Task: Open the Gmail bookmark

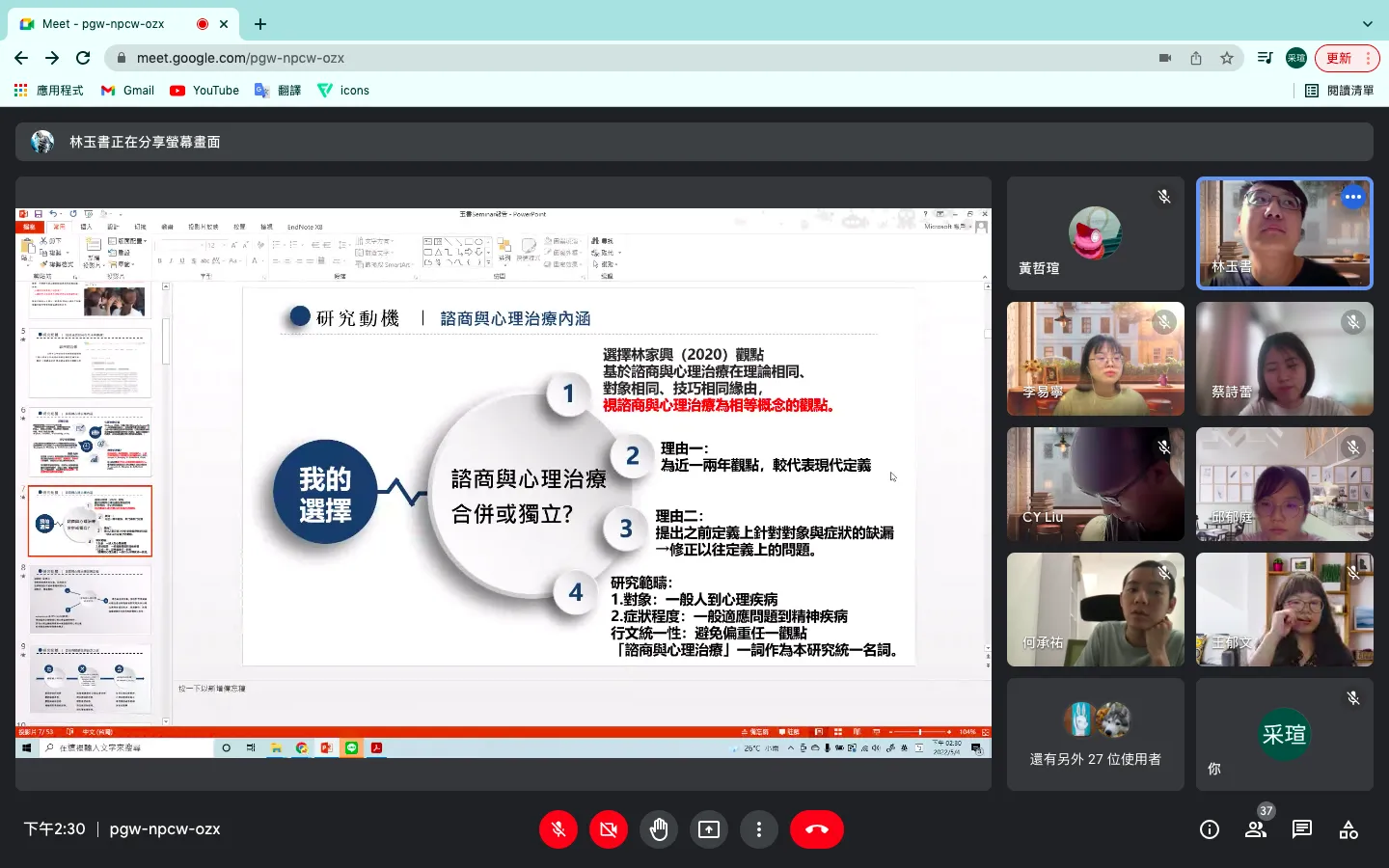Action: (127, 91)
